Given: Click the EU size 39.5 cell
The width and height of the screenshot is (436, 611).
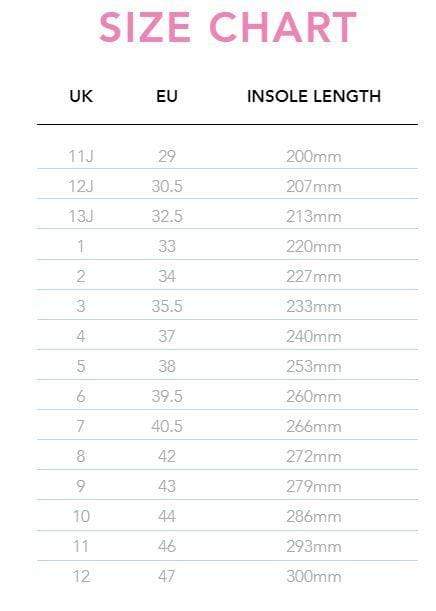Looking at the screenshot, I should pos(167,396).
